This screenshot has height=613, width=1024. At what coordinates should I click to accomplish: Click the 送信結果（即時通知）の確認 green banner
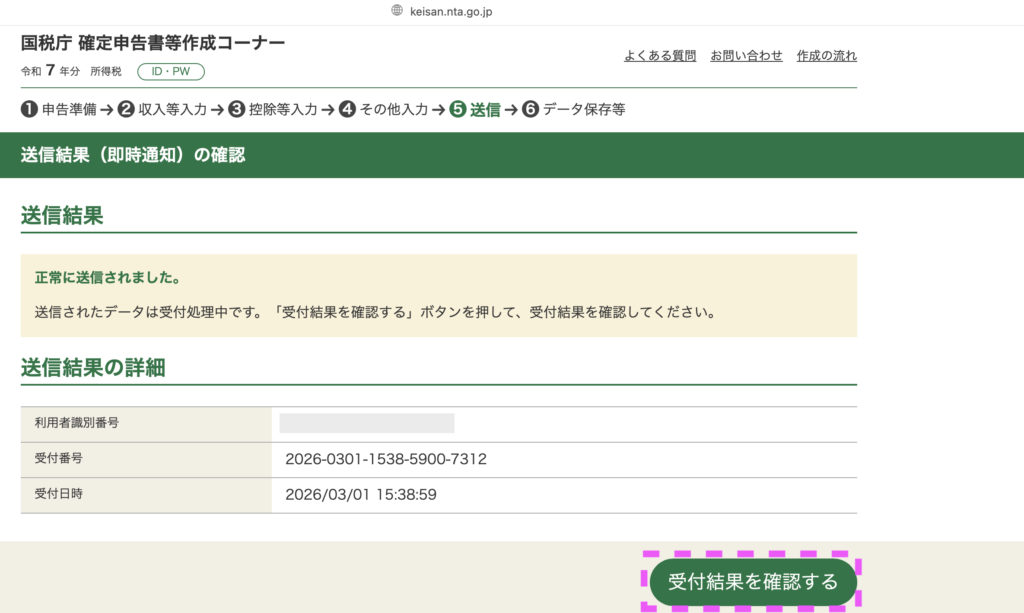point(133,155)
